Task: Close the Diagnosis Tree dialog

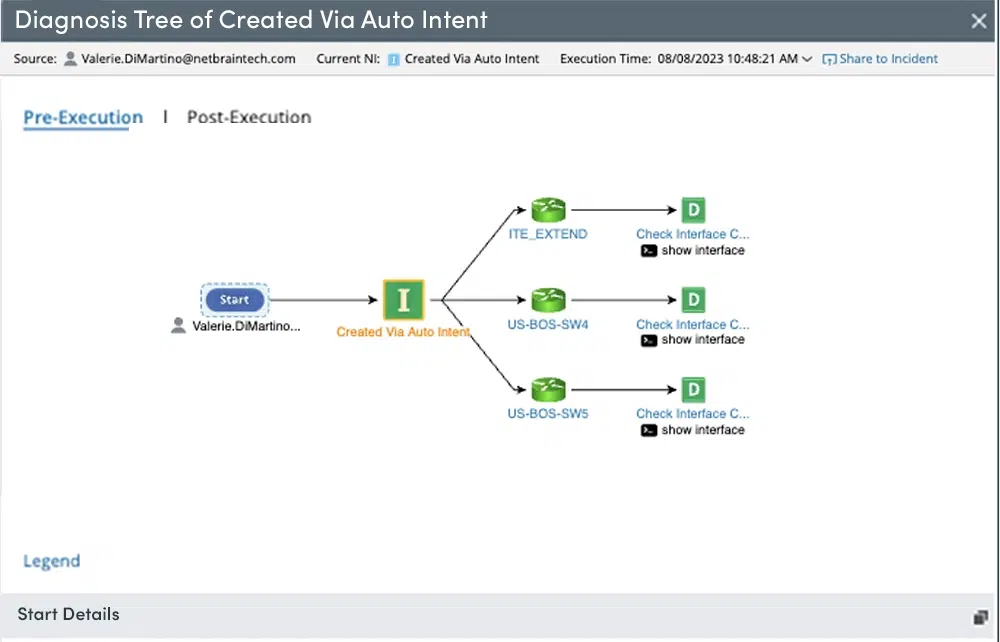Action: click(x=979, y=21)
